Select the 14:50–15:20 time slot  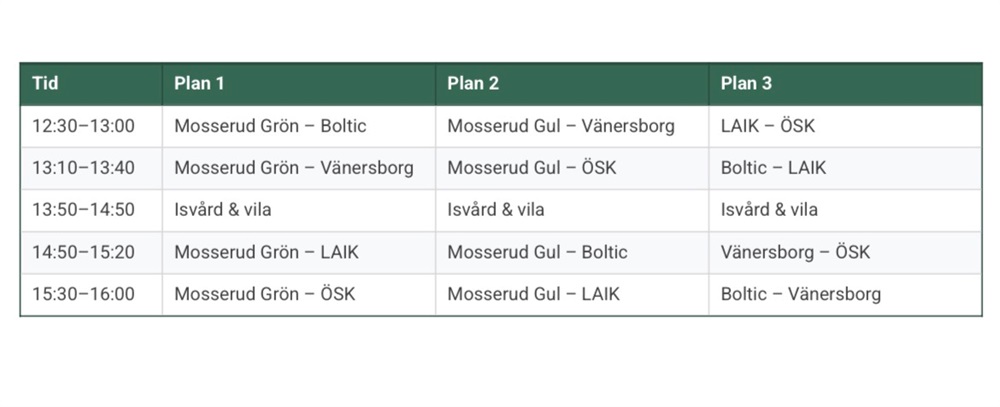pos(83,252)
